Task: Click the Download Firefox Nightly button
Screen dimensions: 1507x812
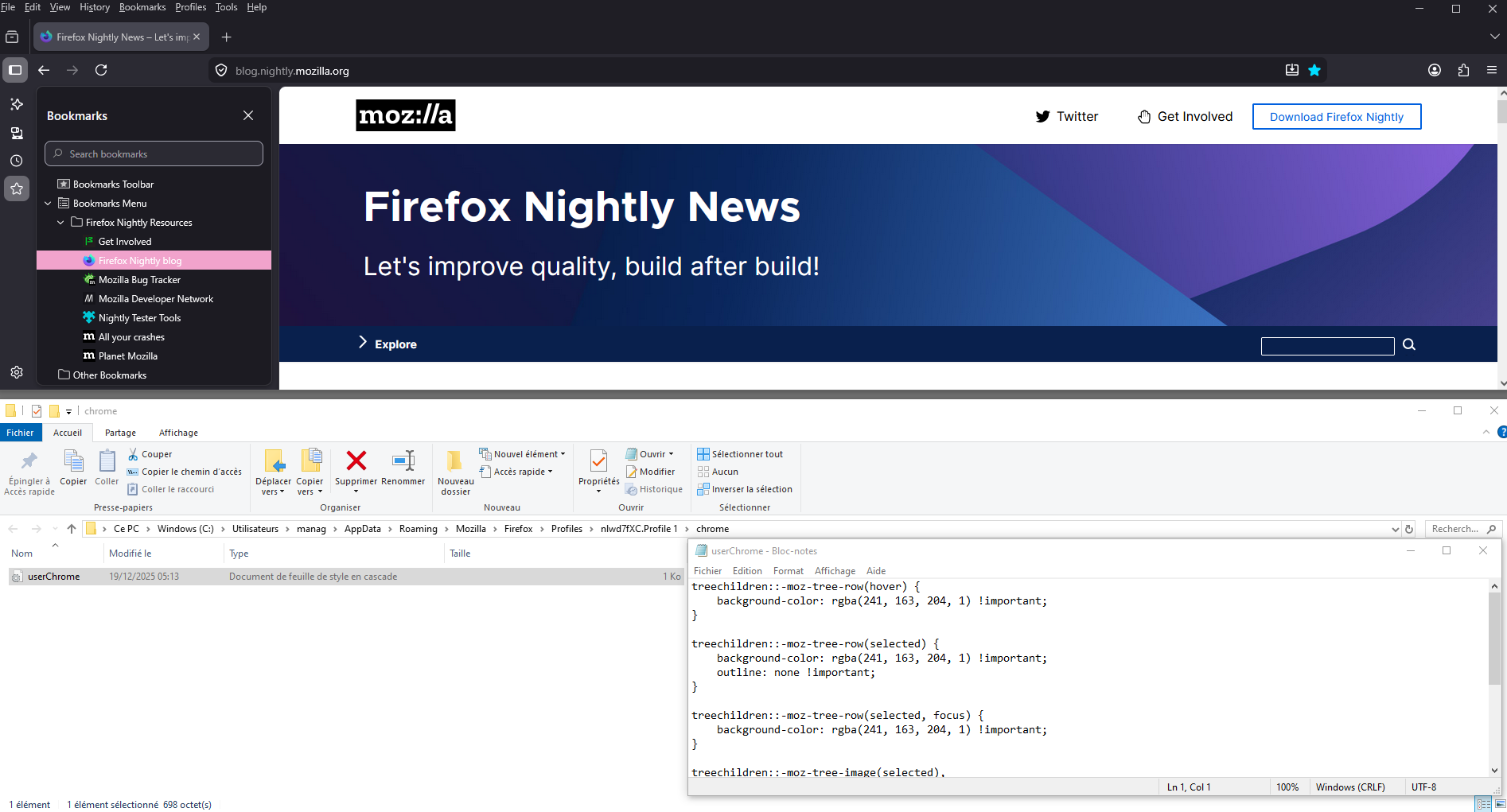Action: 1336,117
